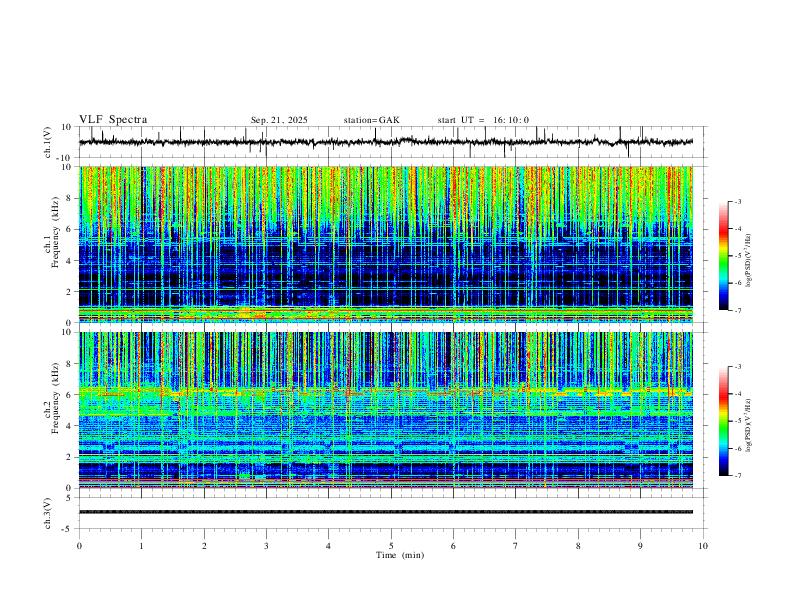Click the ch.2 log(PSD) color scale caption
This screenshot has width=792, height=612.
tap(749, 426)
